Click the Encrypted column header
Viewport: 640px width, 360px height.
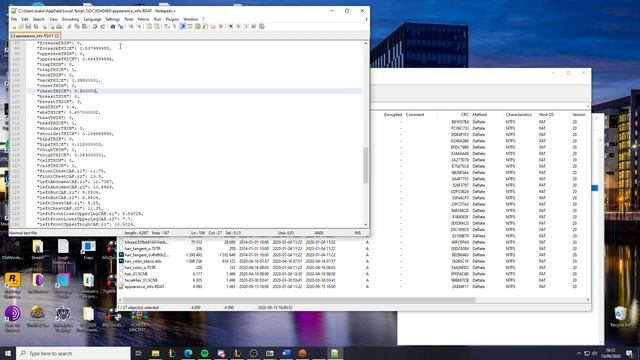coord(393,115)
